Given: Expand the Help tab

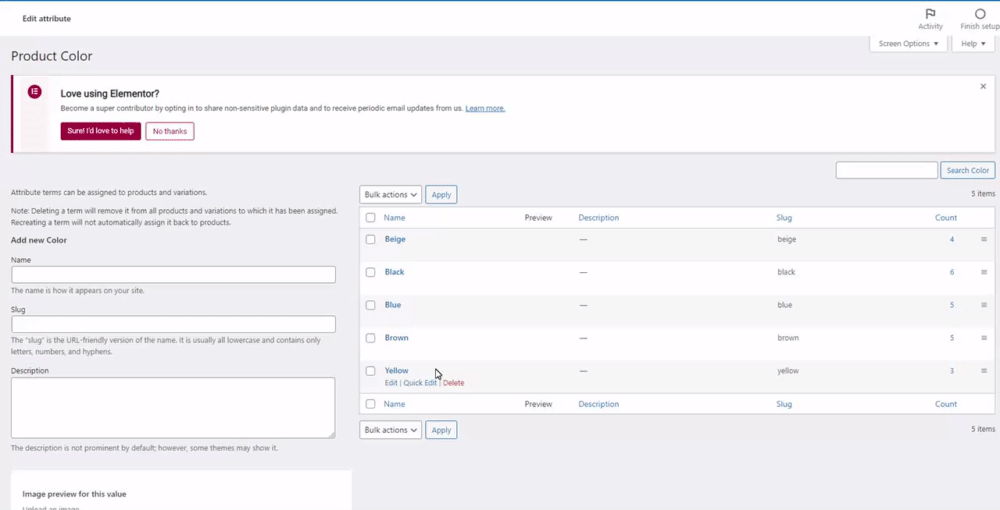Looking at the screenshot, I should tap(973, 44).
